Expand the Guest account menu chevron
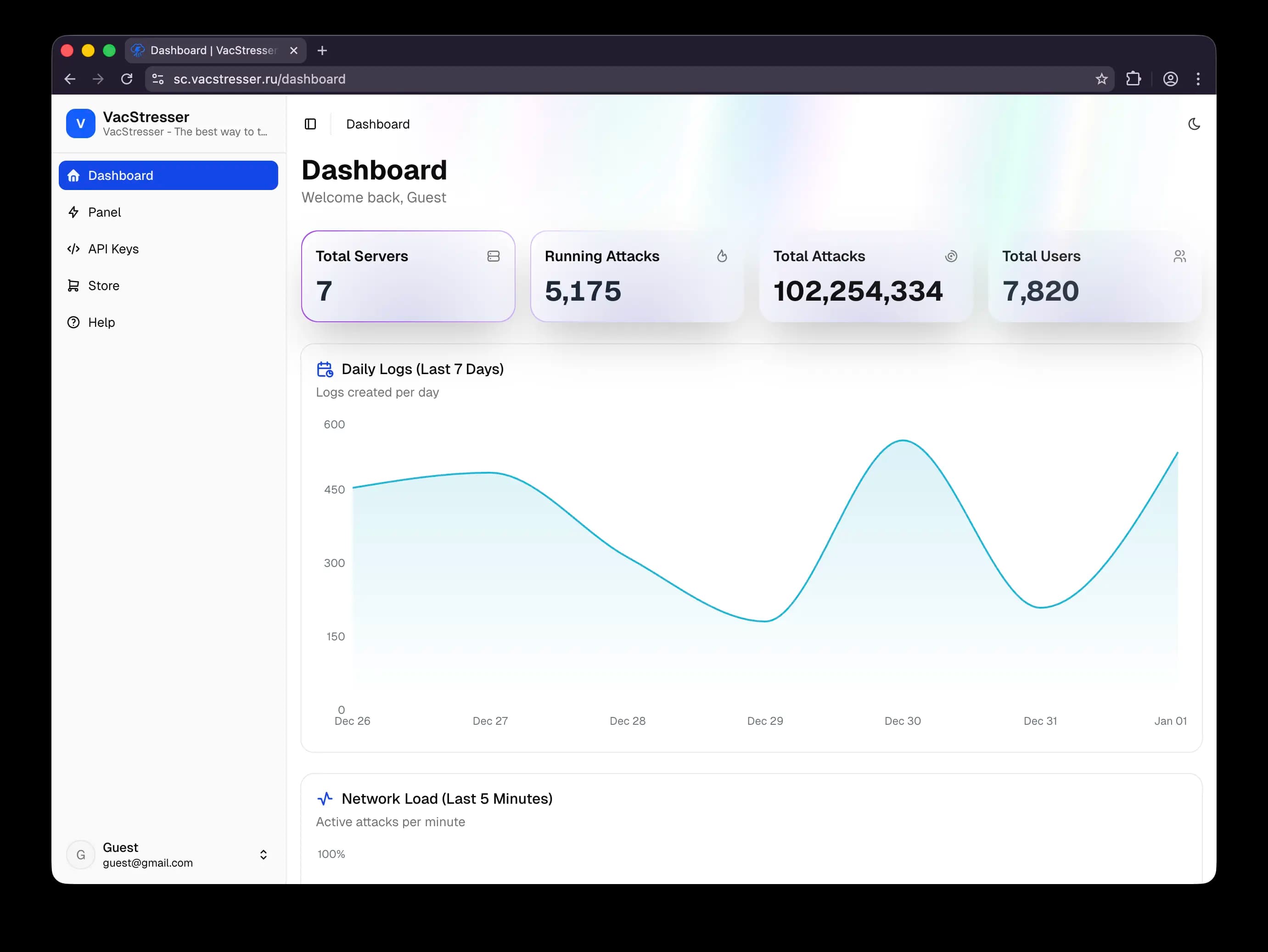Screen dimensions: 1268x952 coord(264,855)
